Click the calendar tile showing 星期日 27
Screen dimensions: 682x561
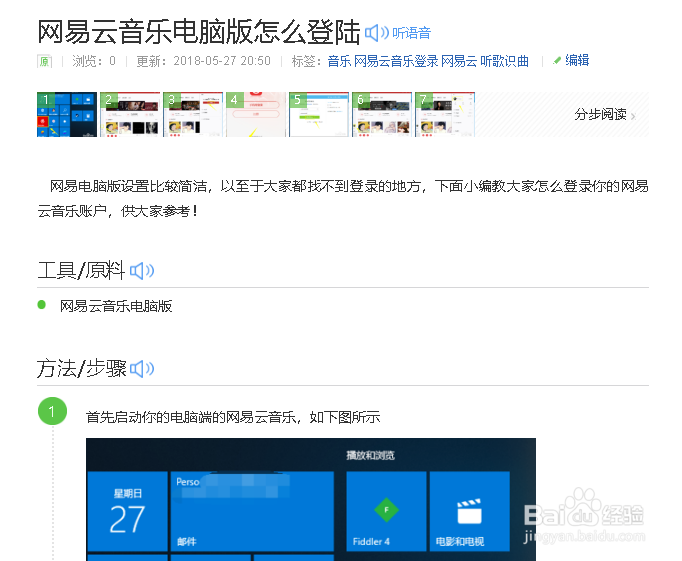(127, 511)
